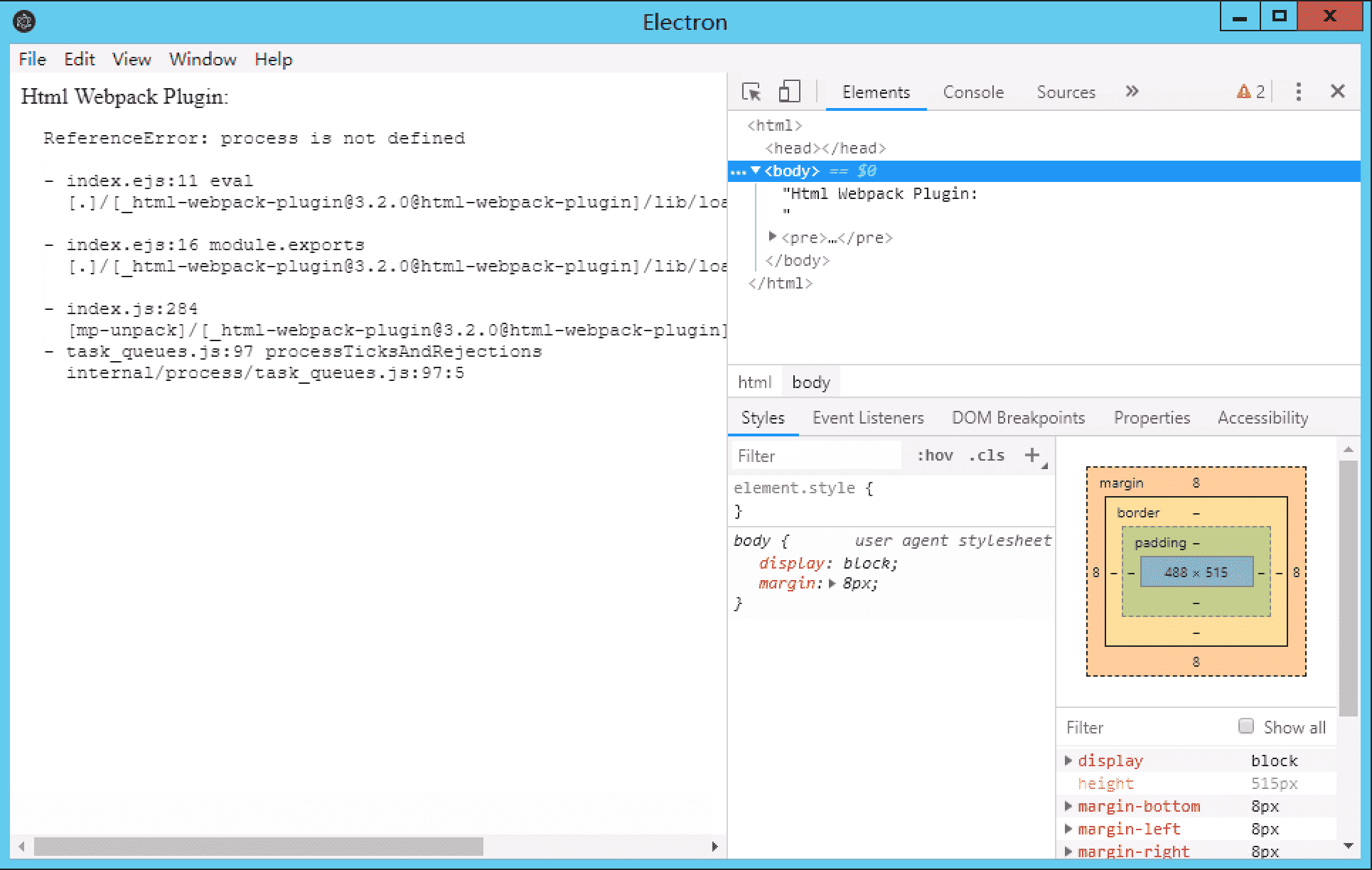Activate the inspect element picker icon
Screen dimensions: 1372x870
pos(751,92)
